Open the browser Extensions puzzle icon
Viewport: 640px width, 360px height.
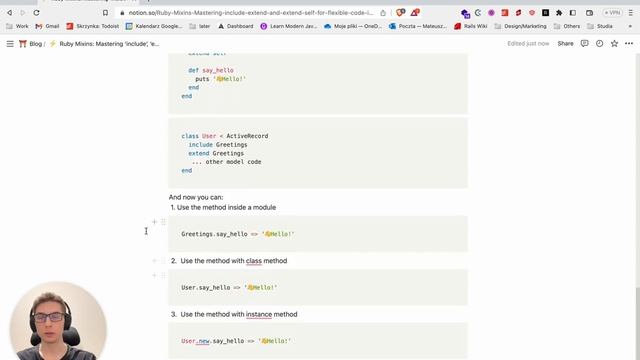(559, 13)
